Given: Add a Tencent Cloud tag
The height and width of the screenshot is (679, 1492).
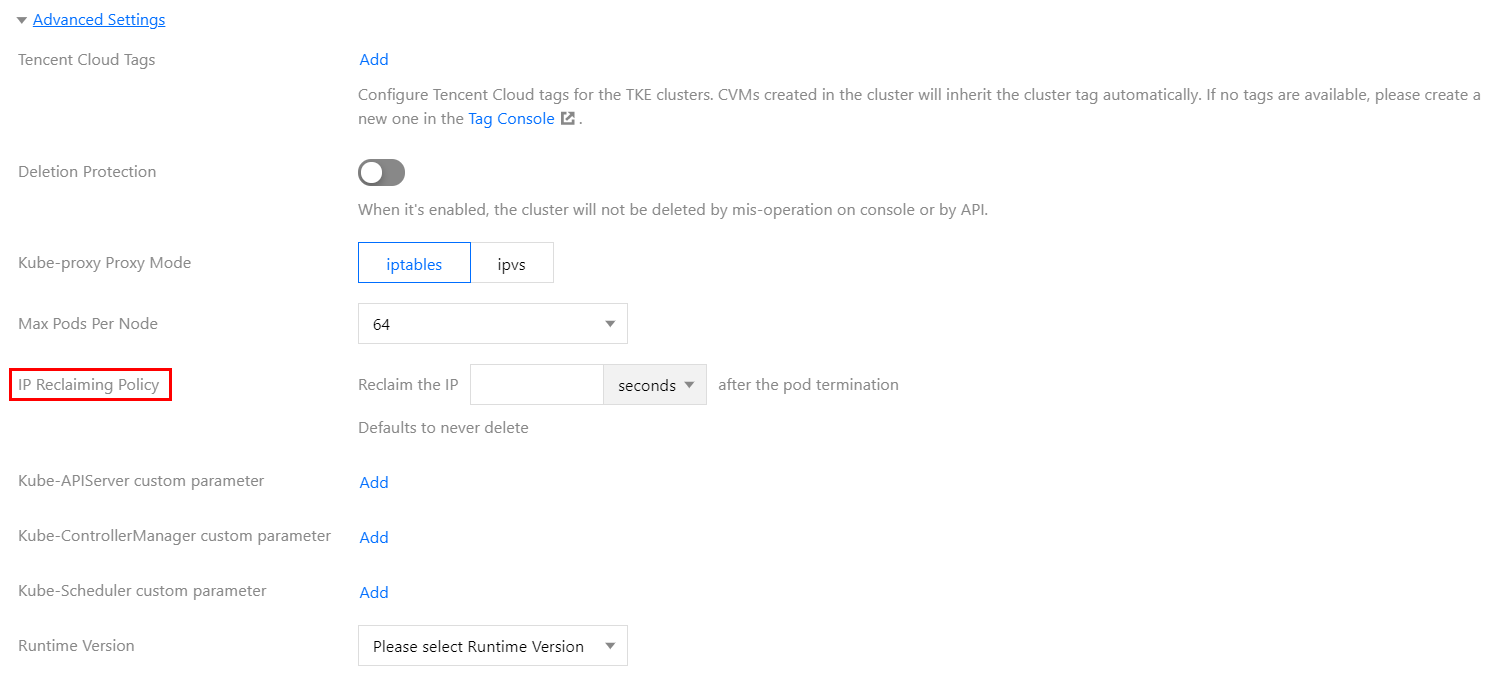Looking at the screenshot, I should [x=374, y=60].
